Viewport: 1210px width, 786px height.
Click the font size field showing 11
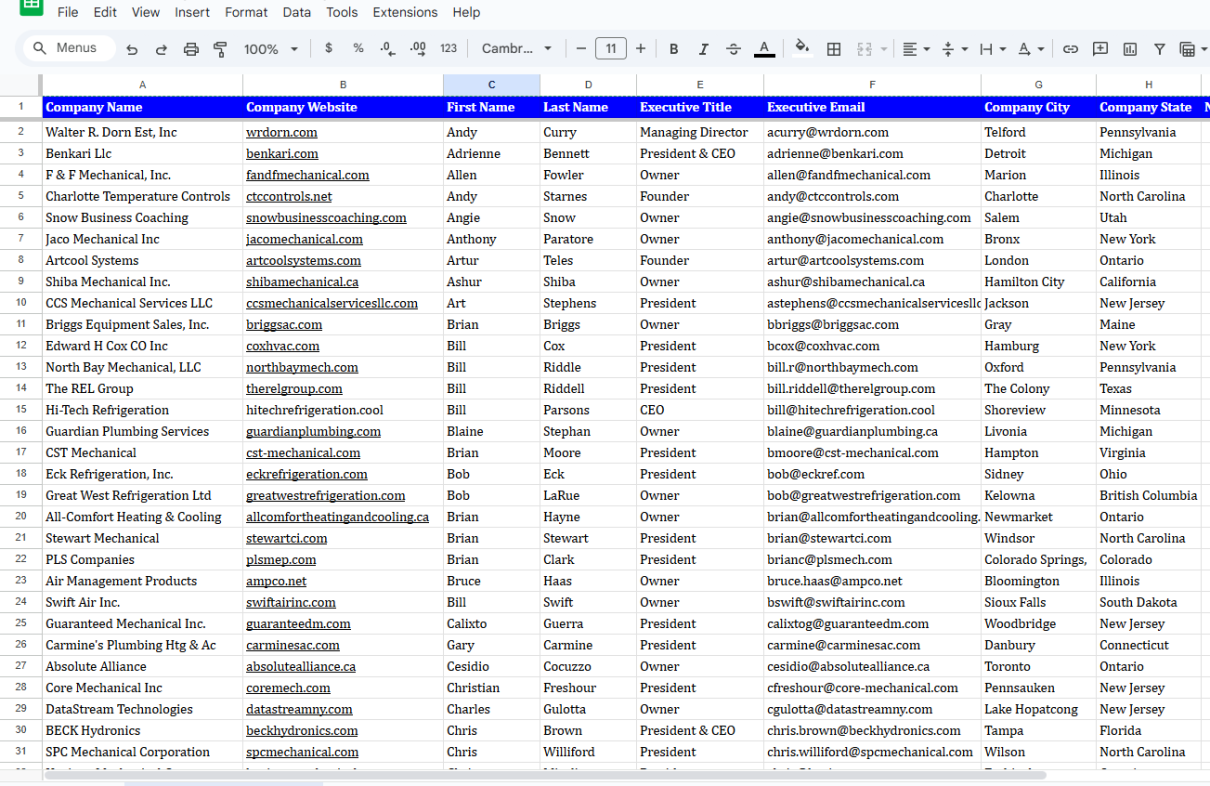(x=611, y=48)
